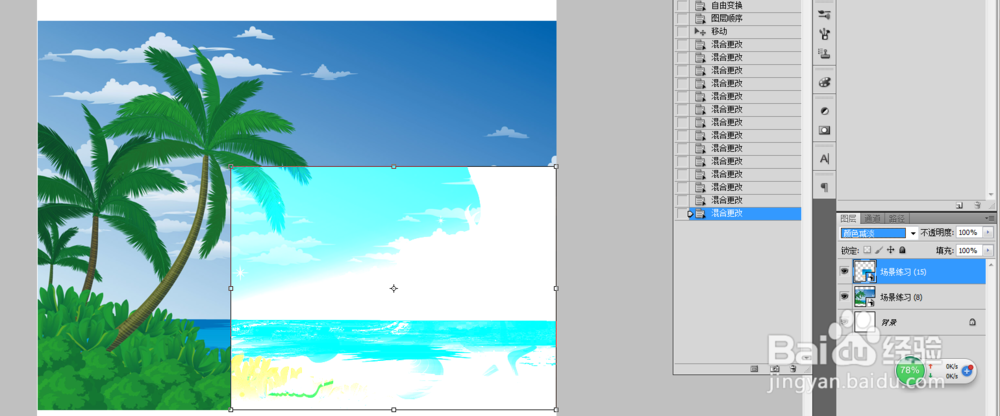Image resolution: width=1000 pixels, height=416 pixels.
Task: Click the green 78% memory ball
Action: (x=910, y=371)
